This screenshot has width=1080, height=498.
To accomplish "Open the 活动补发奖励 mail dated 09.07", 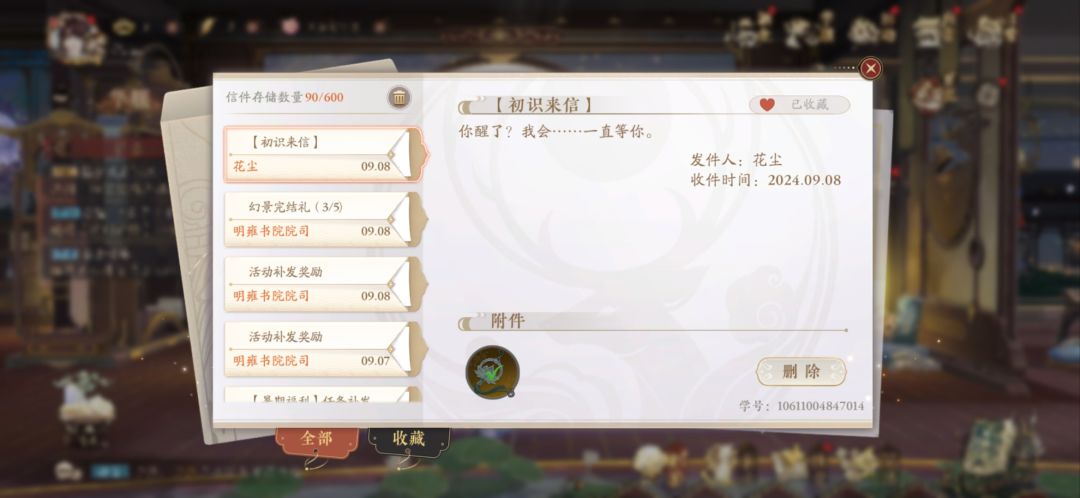I will click(323, 349).
